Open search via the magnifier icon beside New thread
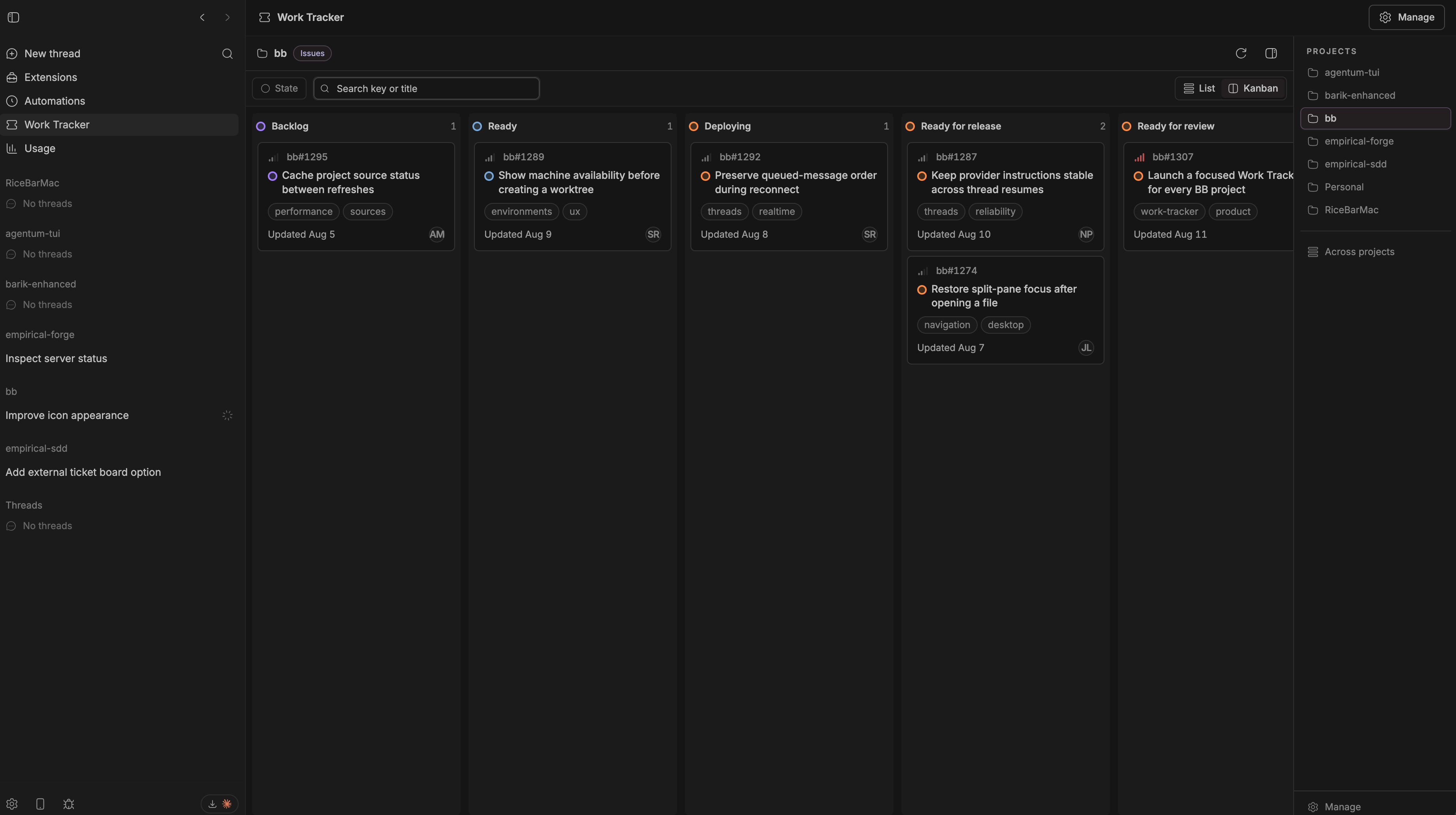This screenshot has height=815, width=1456. [x=227, y=54]
